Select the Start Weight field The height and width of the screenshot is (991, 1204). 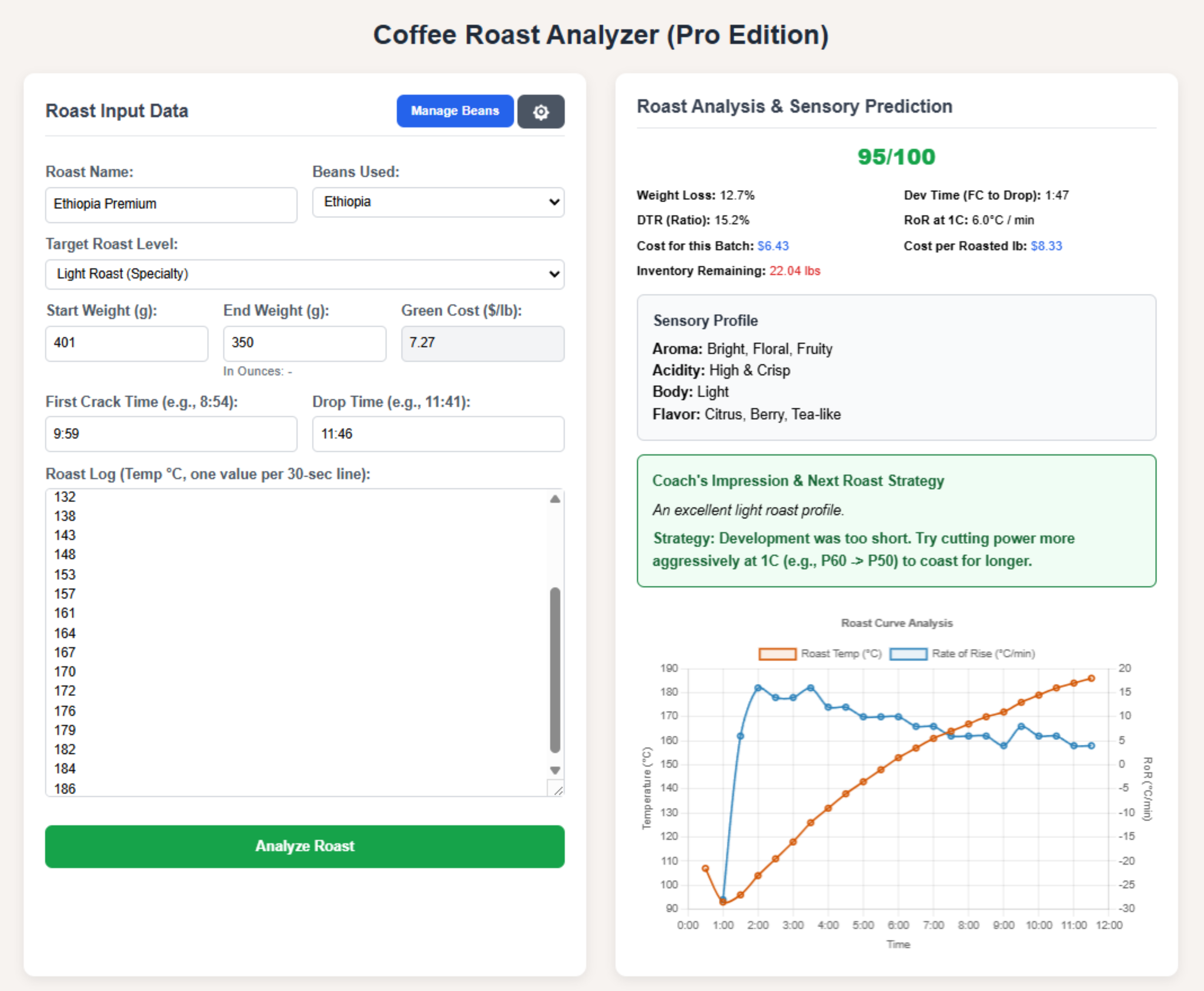coord(126,343)
